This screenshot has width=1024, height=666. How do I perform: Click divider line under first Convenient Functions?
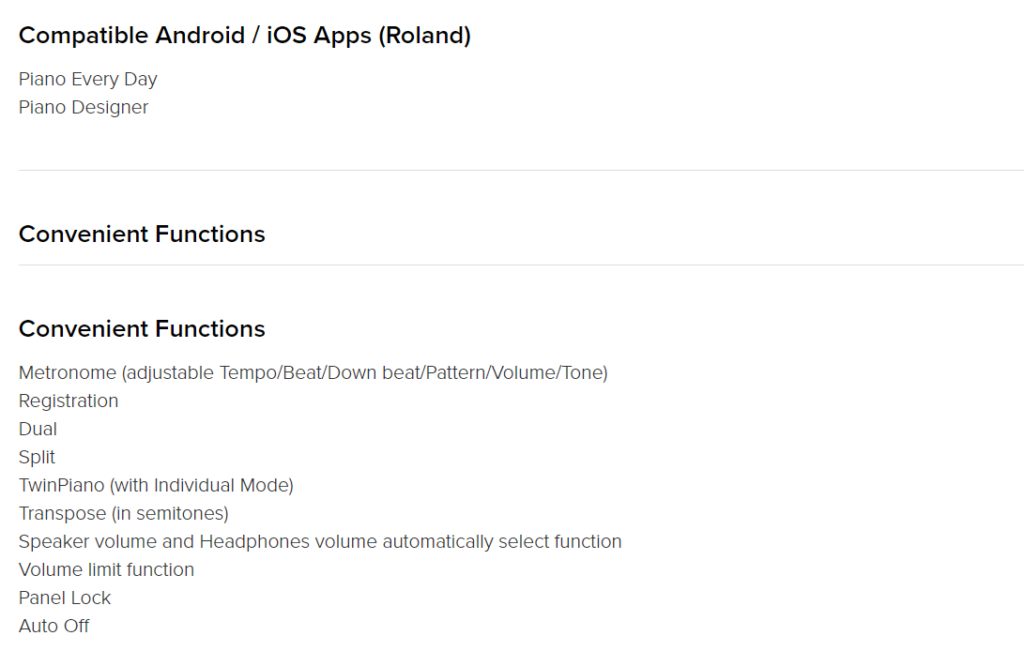pyautogui.click(x=521, y=265)
